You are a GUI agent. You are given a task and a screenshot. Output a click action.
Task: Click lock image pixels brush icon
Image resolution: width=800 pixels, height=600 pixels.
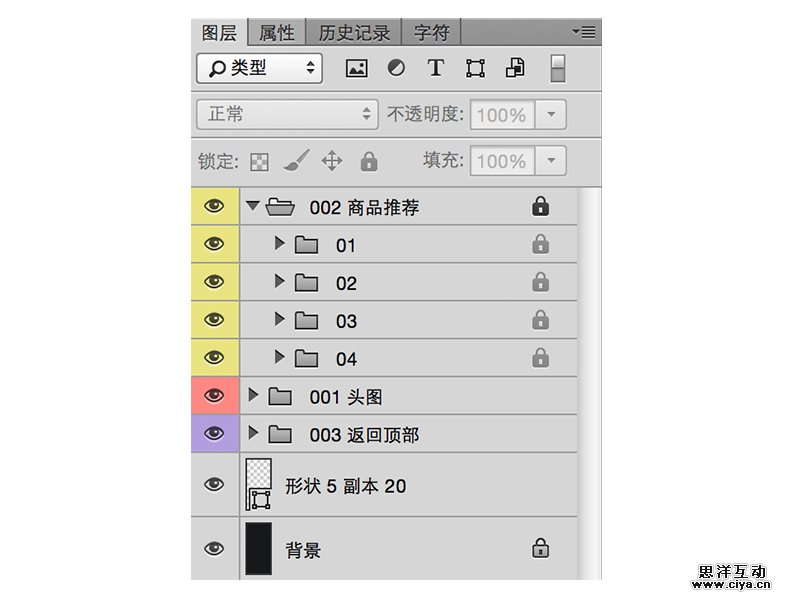pyautogui.click(x=296, y=161)
